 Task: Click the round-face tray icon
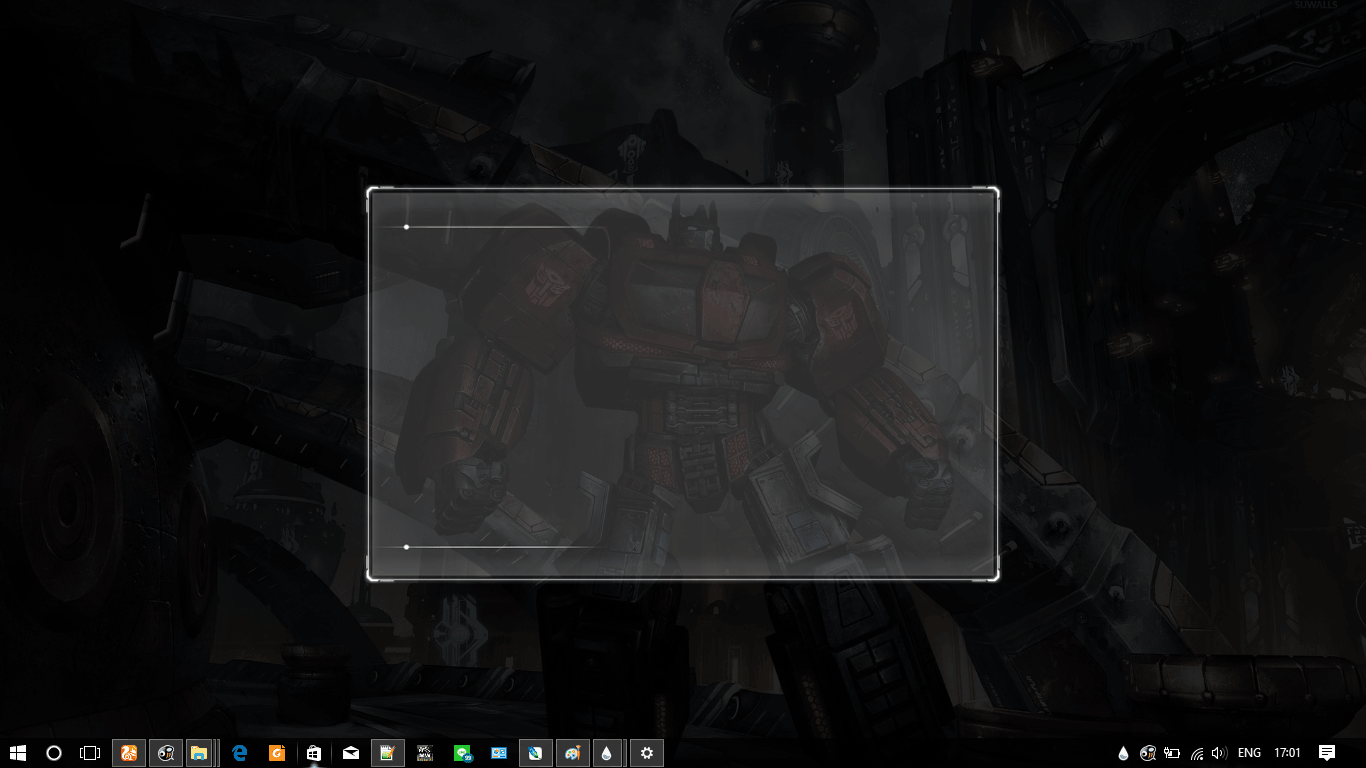[x=1148, y=753]
